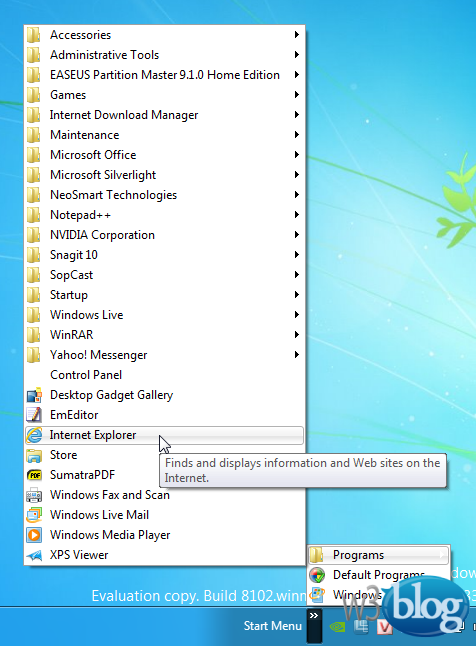The height and width of the screenshot is (646, 476).
Task: Expand the Microsoft Silverlight submenu arrow
Action: 297,175
